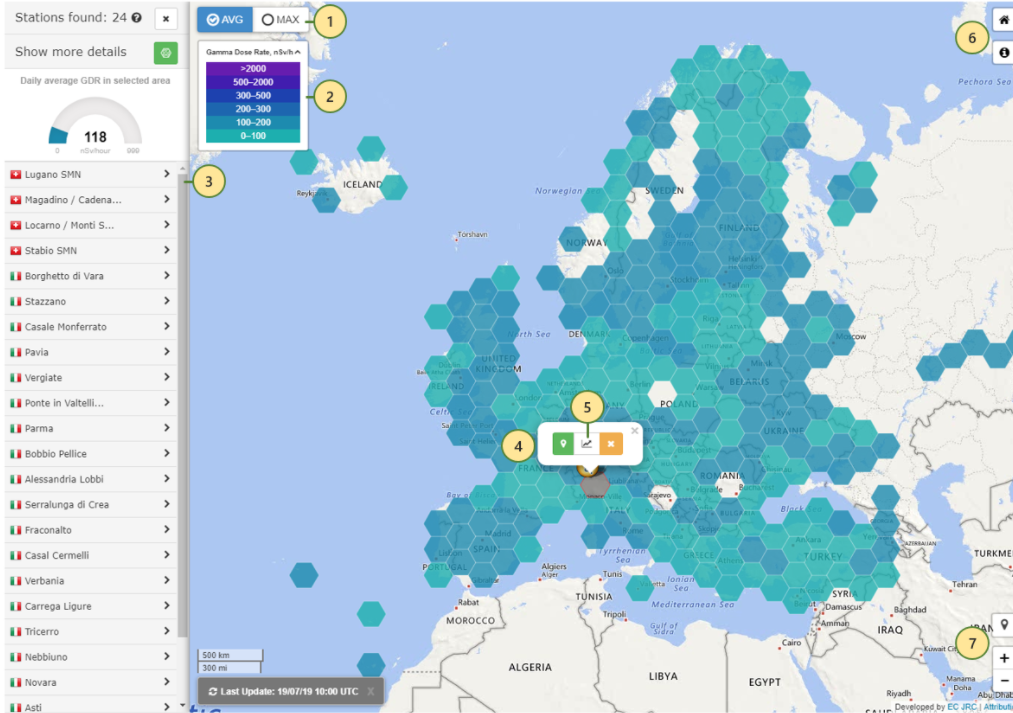Click the Last Update timestamp text

tap(289, 692)
